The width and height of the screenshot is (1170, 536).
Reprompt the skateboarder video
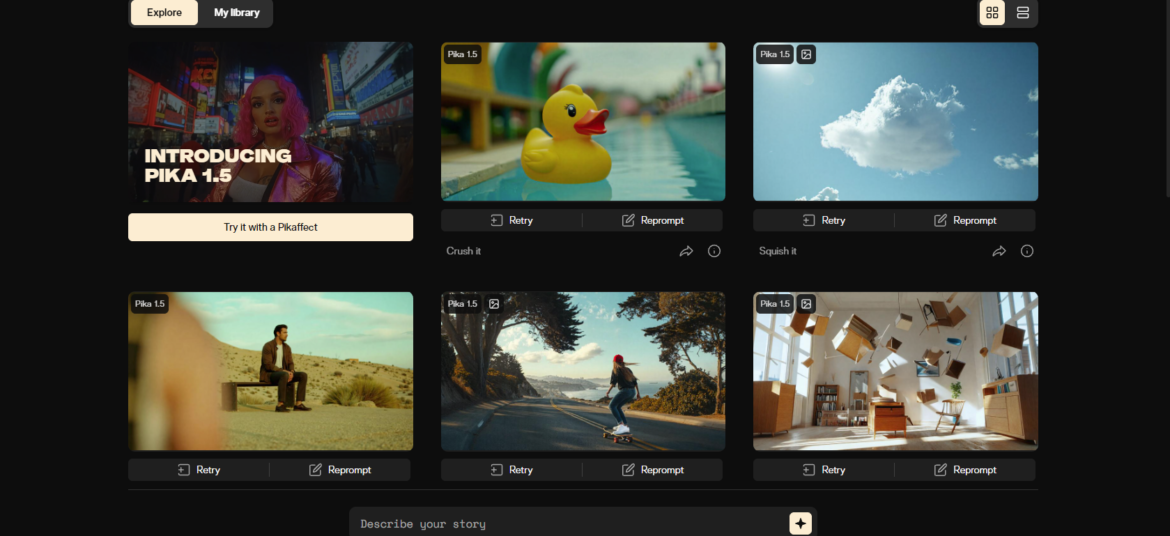coord(653,470)
